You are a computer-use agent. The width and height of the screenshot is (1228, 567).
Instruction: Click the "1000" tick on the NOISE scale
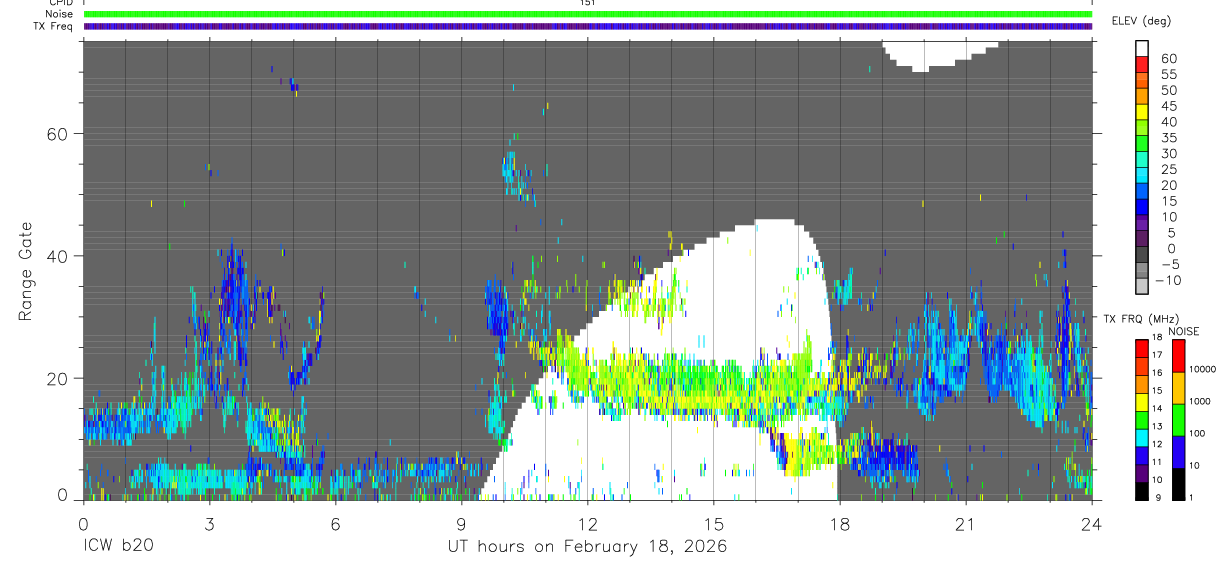click(1200, 401)
